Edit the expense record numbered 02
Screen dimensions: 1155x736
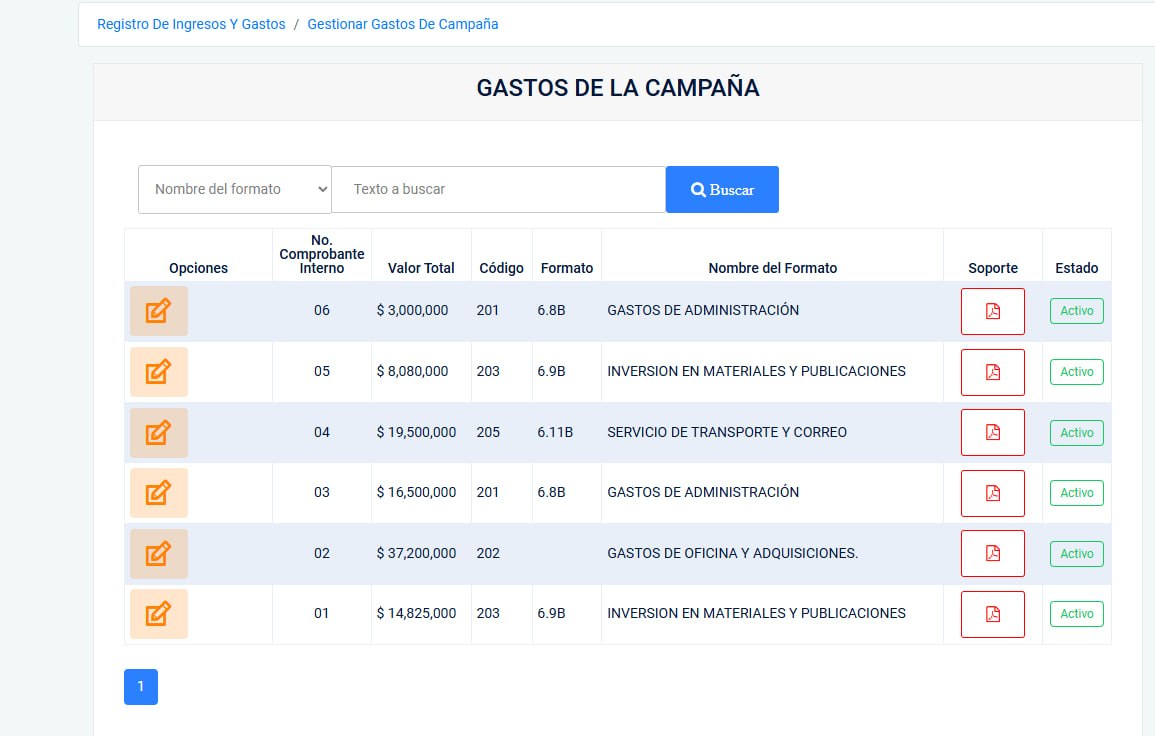(x=159, y=553)
